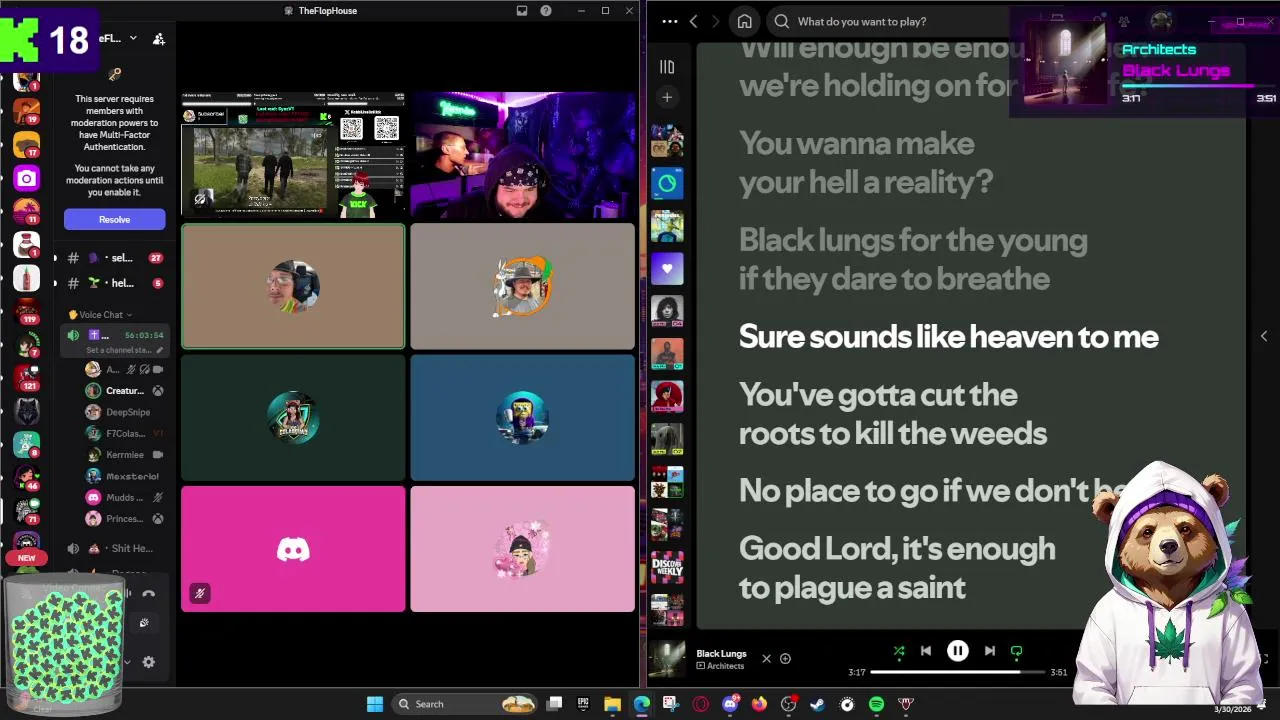The image size is (1280, 720).
Task: Open the Spotify three-dot menu
Action: pyautogui.click(x=670, y=21)
